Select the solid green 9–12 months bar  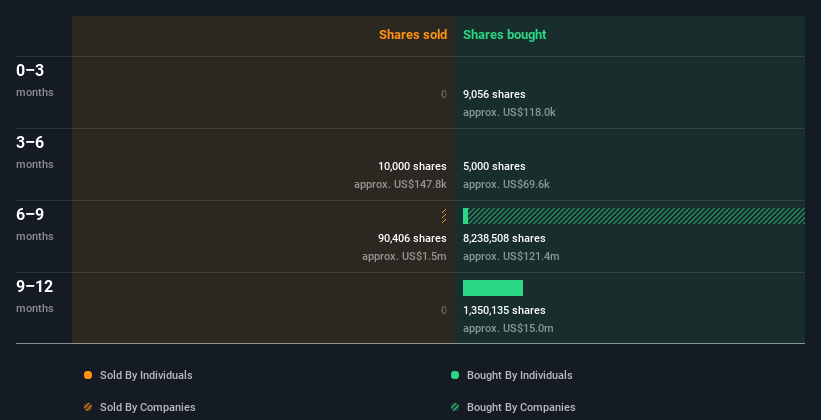point(493,288)
